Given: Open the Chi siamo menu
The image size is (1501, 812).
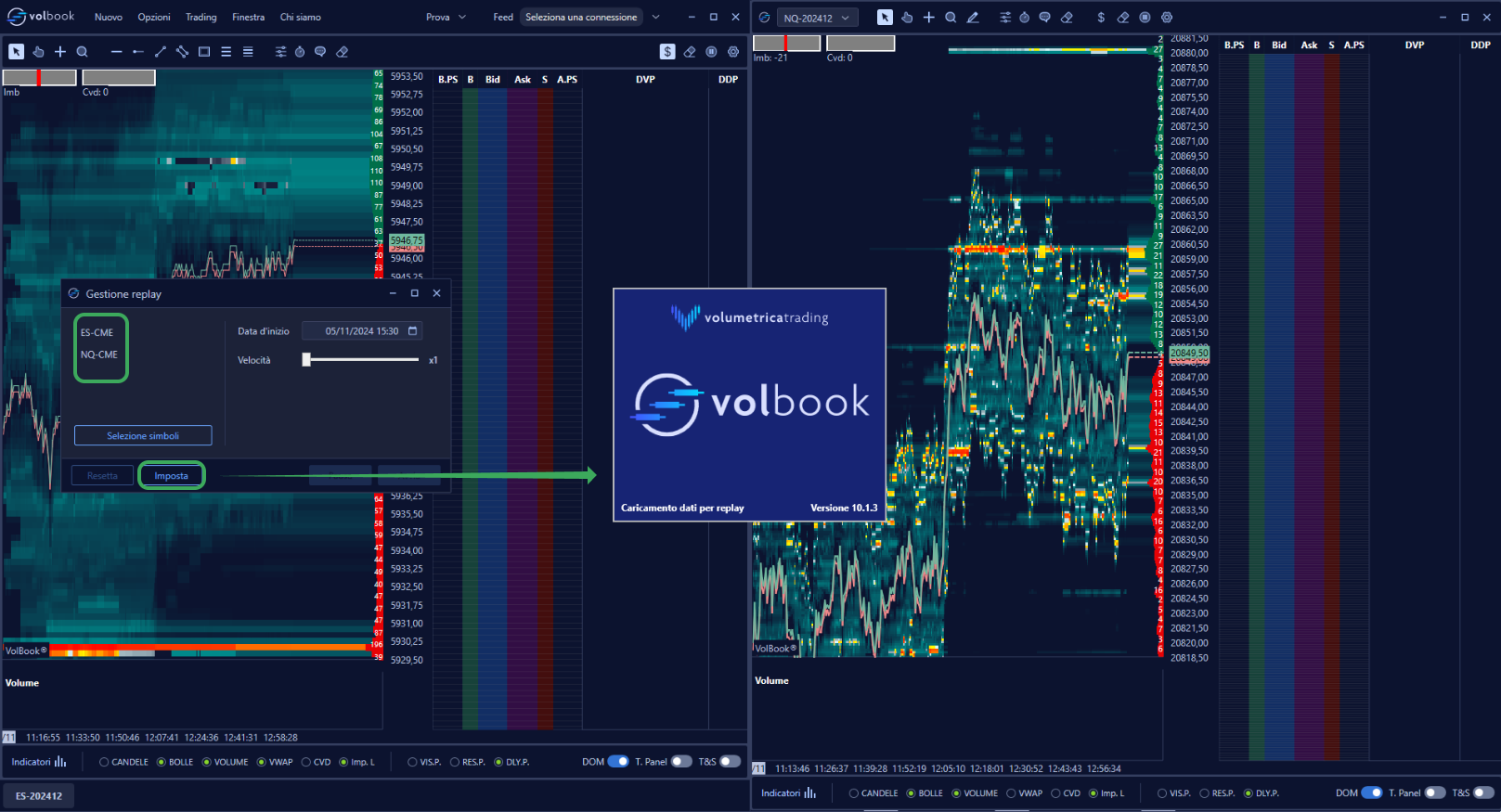Looking at the screenshot, I should point(301,17).
